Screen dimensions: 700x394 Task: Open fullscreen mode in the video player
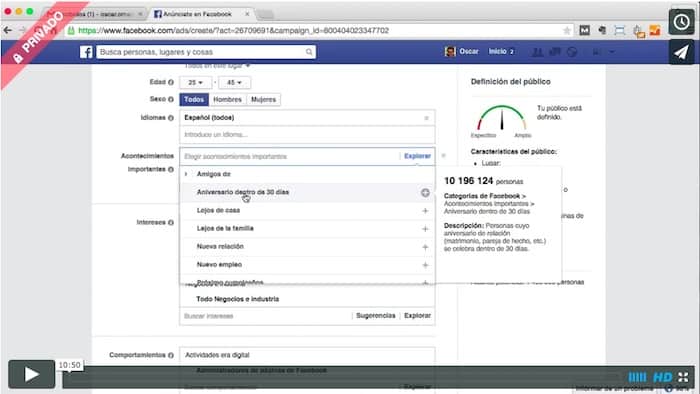683,377
